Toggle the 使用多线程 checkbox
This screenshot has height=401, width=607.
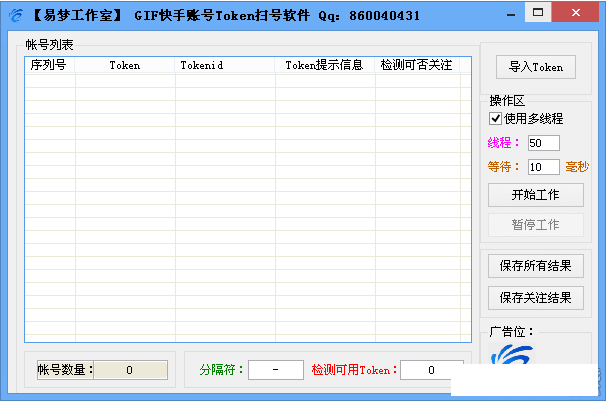[496, 119]
